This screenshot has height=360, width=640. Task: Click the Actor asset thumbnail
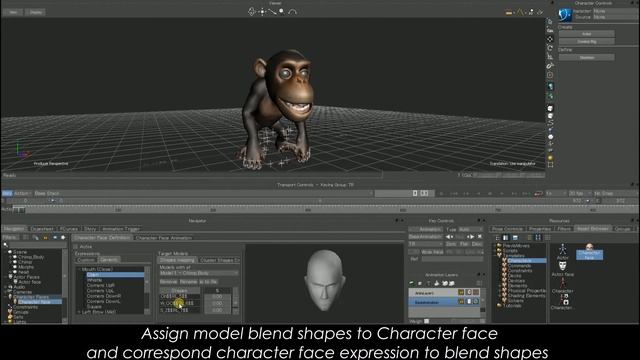coord(562,251)
